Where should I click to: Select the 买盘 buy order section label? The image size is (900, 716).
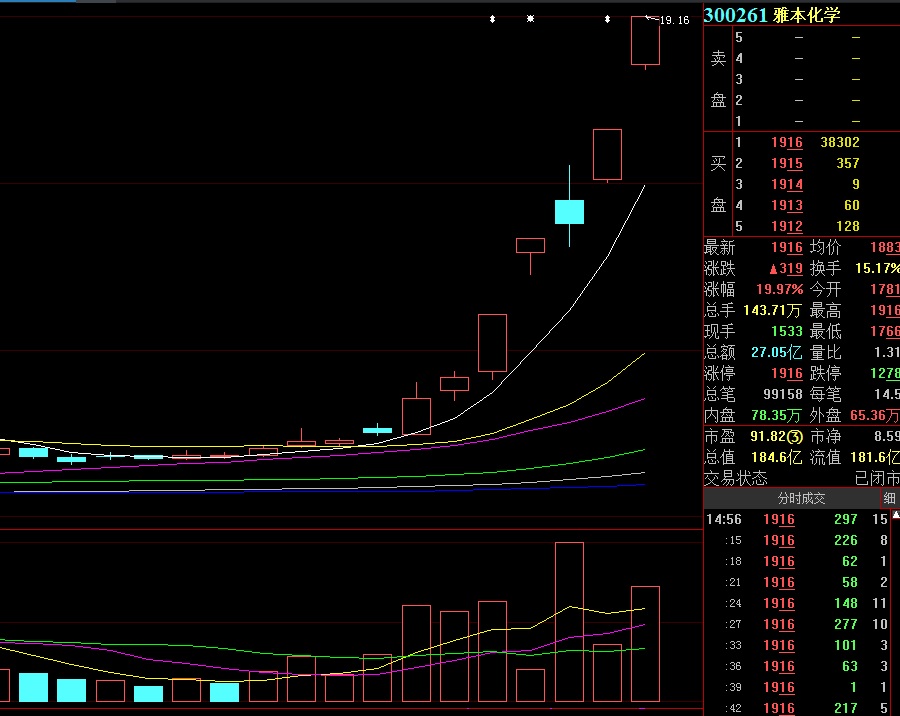click(718, 184)
